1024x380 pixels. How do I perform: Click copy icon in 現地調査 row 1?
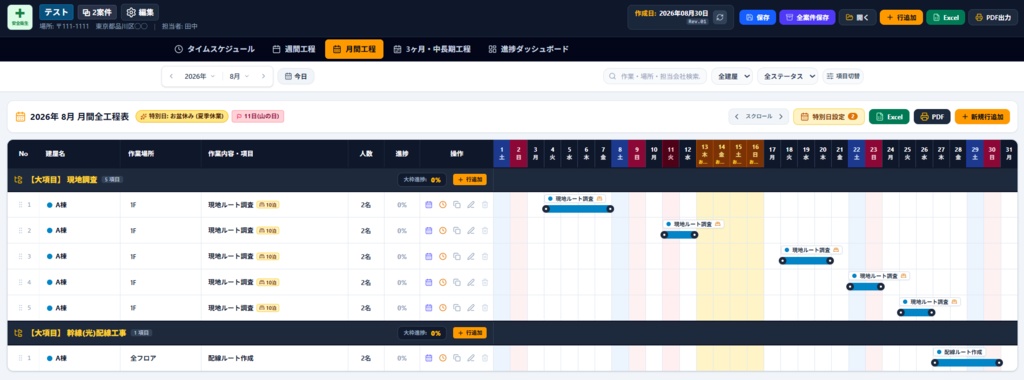pyautogui.click(x=456, y=204)
